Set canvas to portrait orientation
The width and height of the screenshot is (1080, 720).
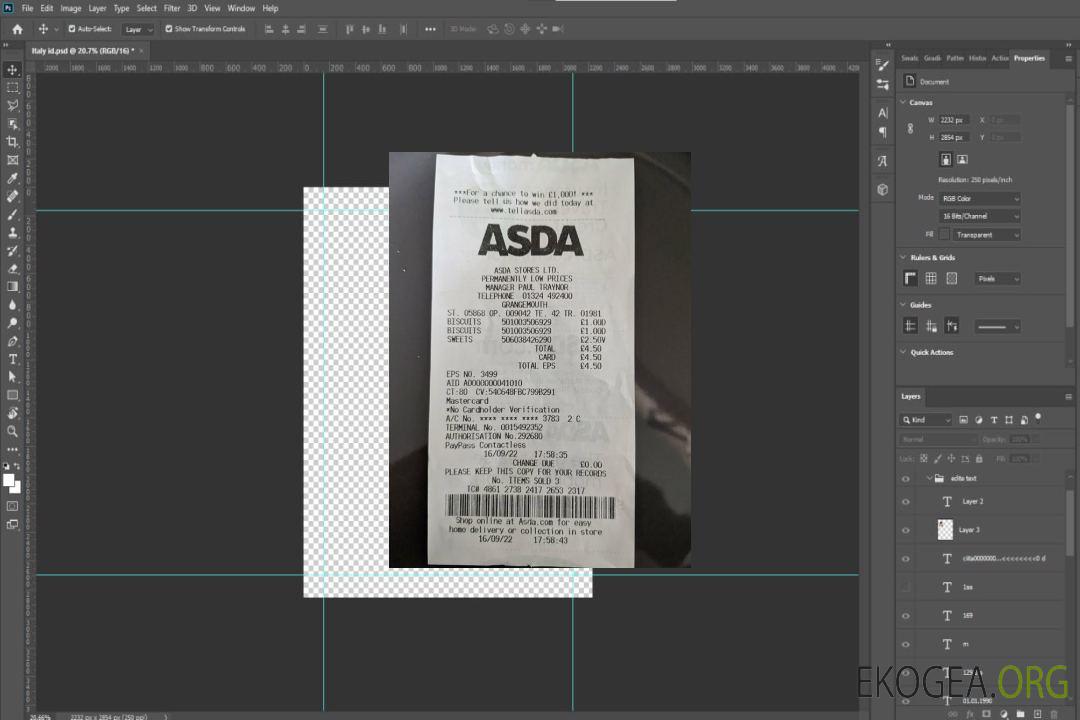(946, 160)
